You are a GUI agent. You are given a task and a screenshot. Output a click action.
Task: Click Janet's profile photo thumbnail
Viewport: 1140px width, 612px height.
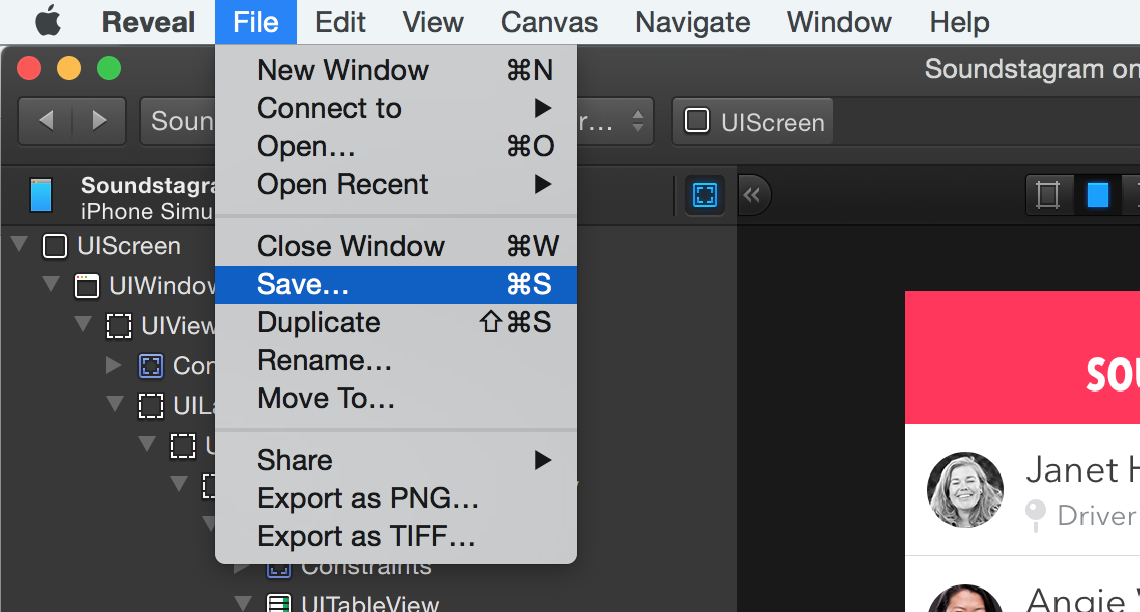click(x=965, y=490)
